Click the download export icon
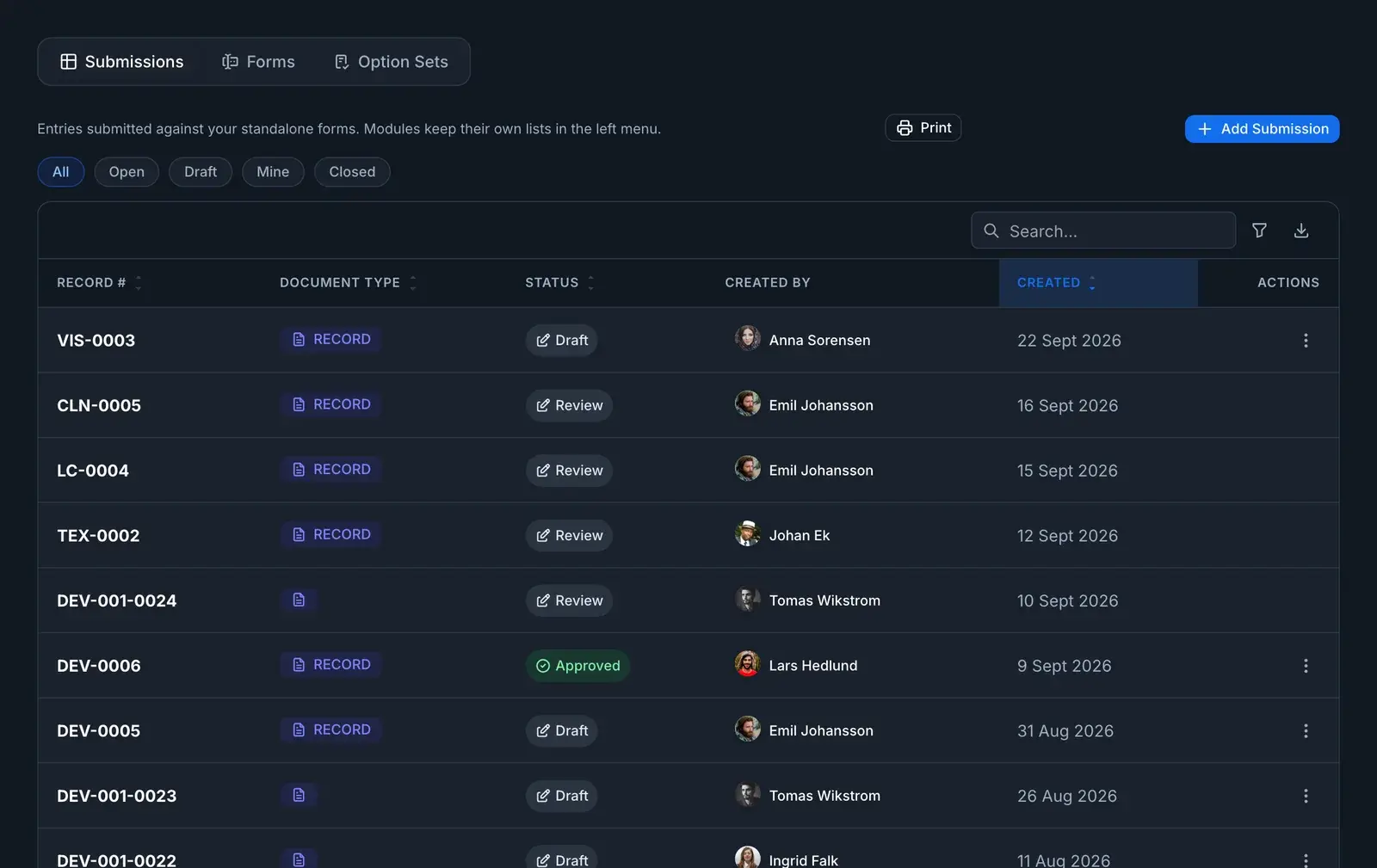The image size is (1377, 868). coord(1301,231)
